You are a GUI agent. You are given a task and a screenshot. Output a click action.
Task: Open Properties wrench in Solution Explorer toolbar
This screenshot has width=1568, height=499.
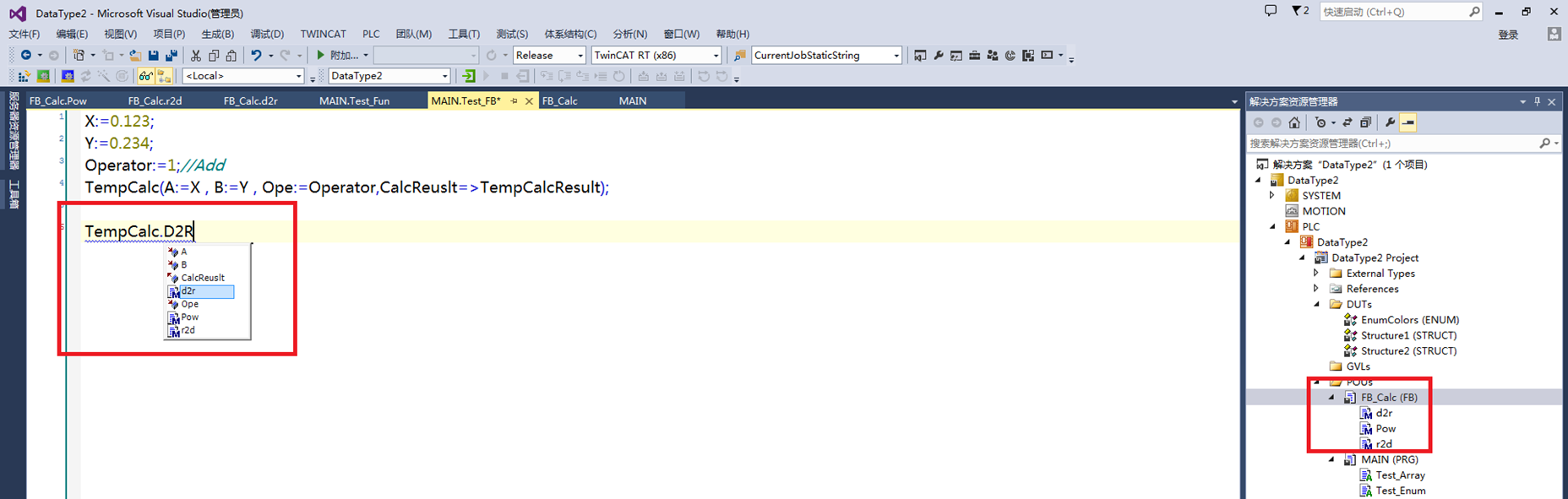(1390, 122)
